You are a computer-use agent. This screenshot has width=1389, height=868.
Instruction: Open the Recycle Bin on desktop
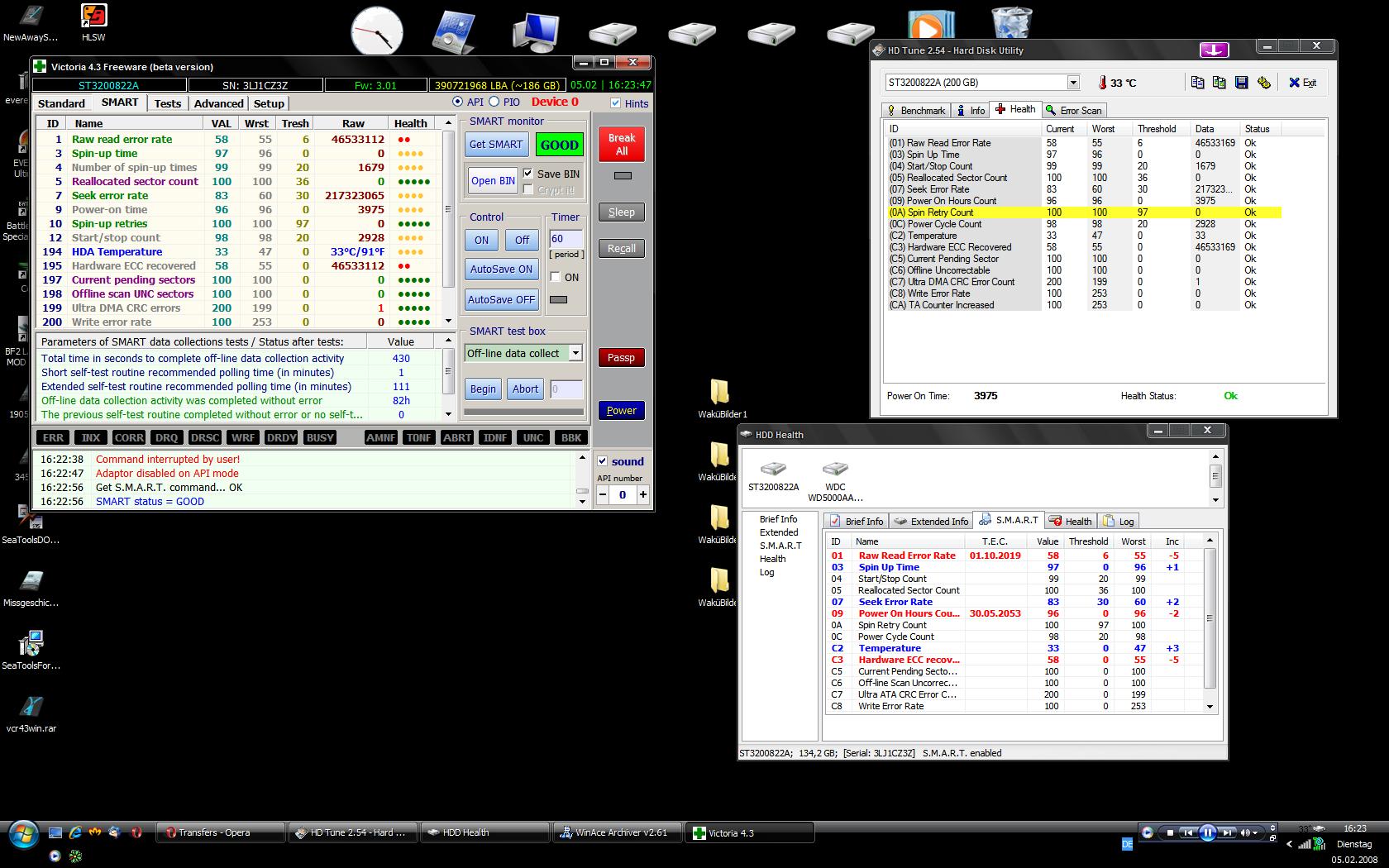point(1011,23)
